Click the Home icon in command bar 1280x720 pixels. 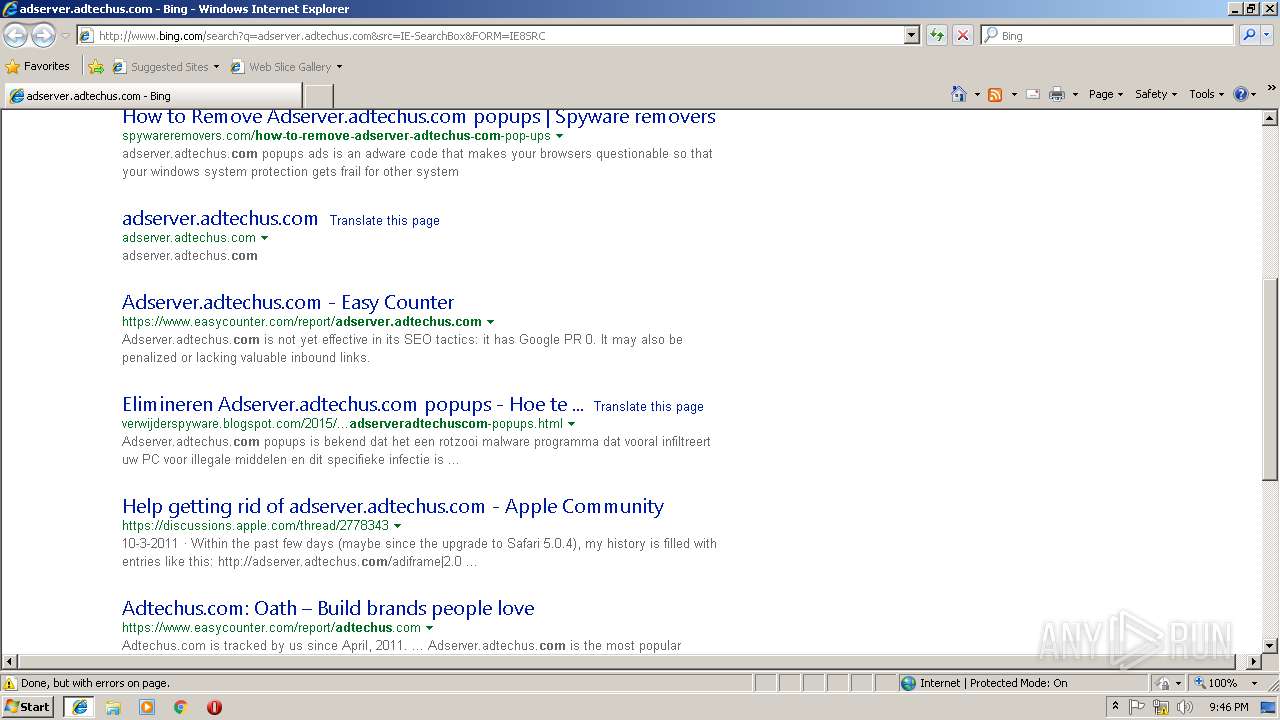point(958,94)
